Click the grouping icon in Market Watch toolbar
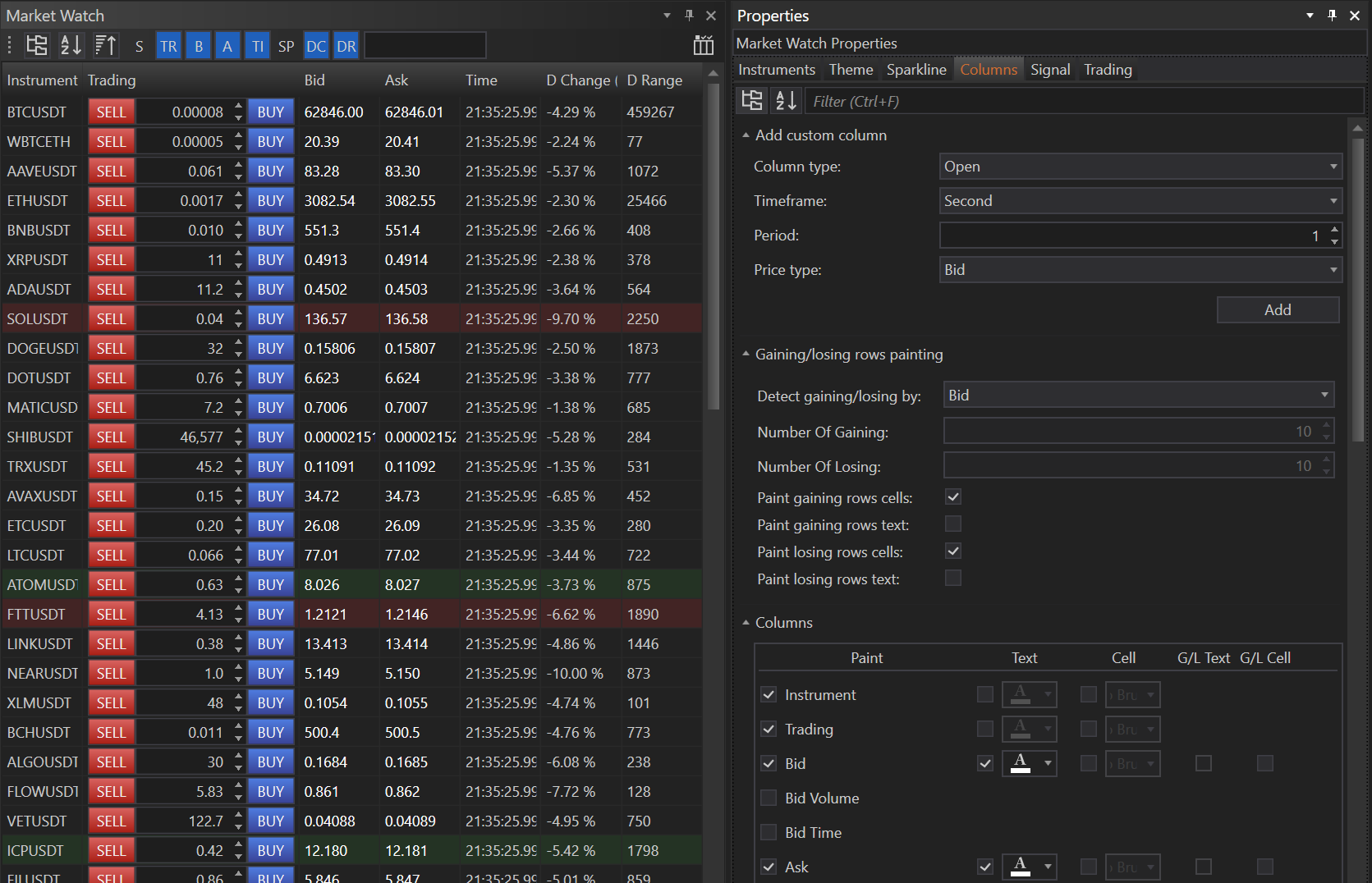1372x883 pixels. point(37,46)
